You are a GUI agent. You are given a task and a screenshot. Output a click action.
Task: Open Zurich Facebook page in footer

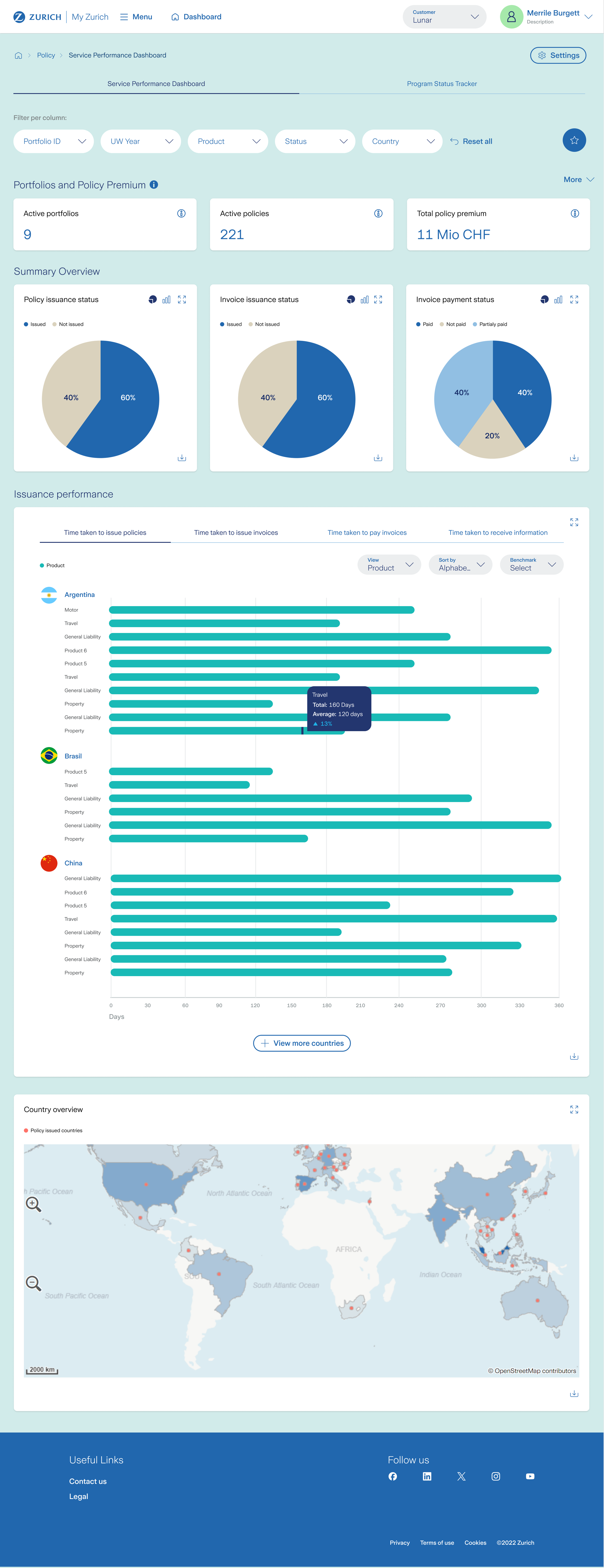393,1476
